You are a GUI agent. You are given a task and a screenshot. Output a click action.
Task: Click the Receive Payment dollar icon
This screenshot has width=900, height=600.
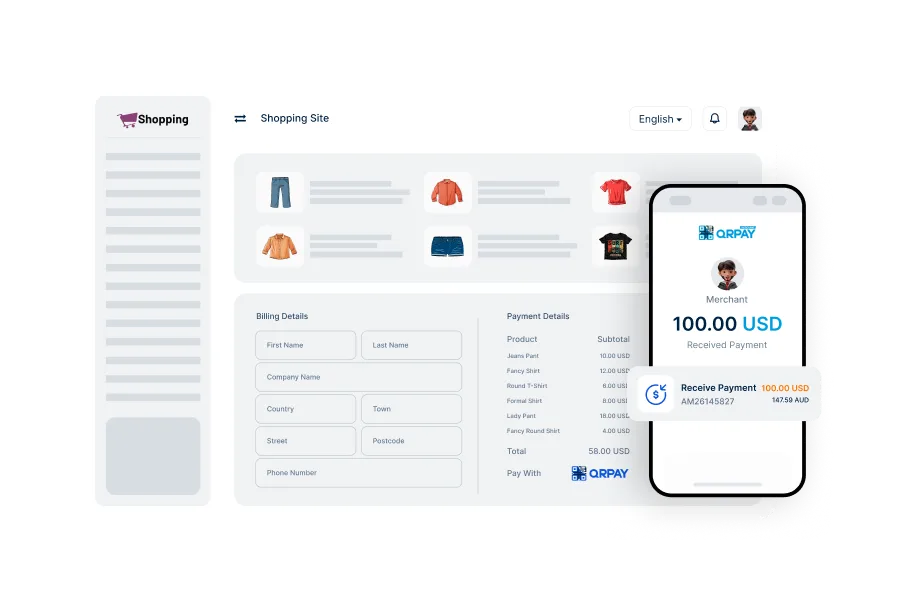tap(656, 394)
